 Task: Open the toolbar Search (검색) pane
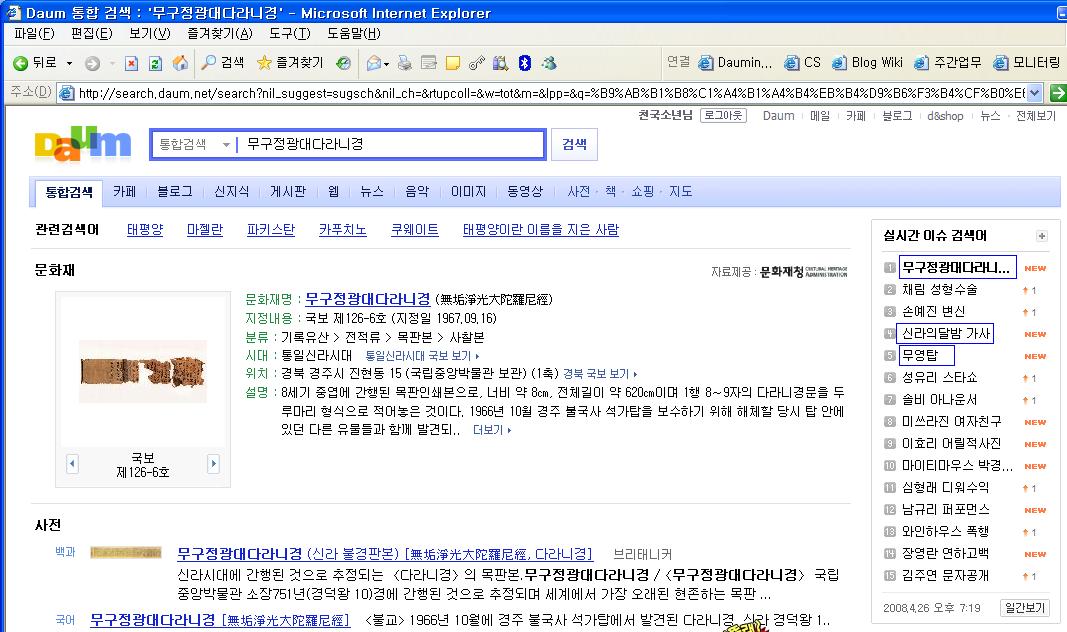point(223,63)
